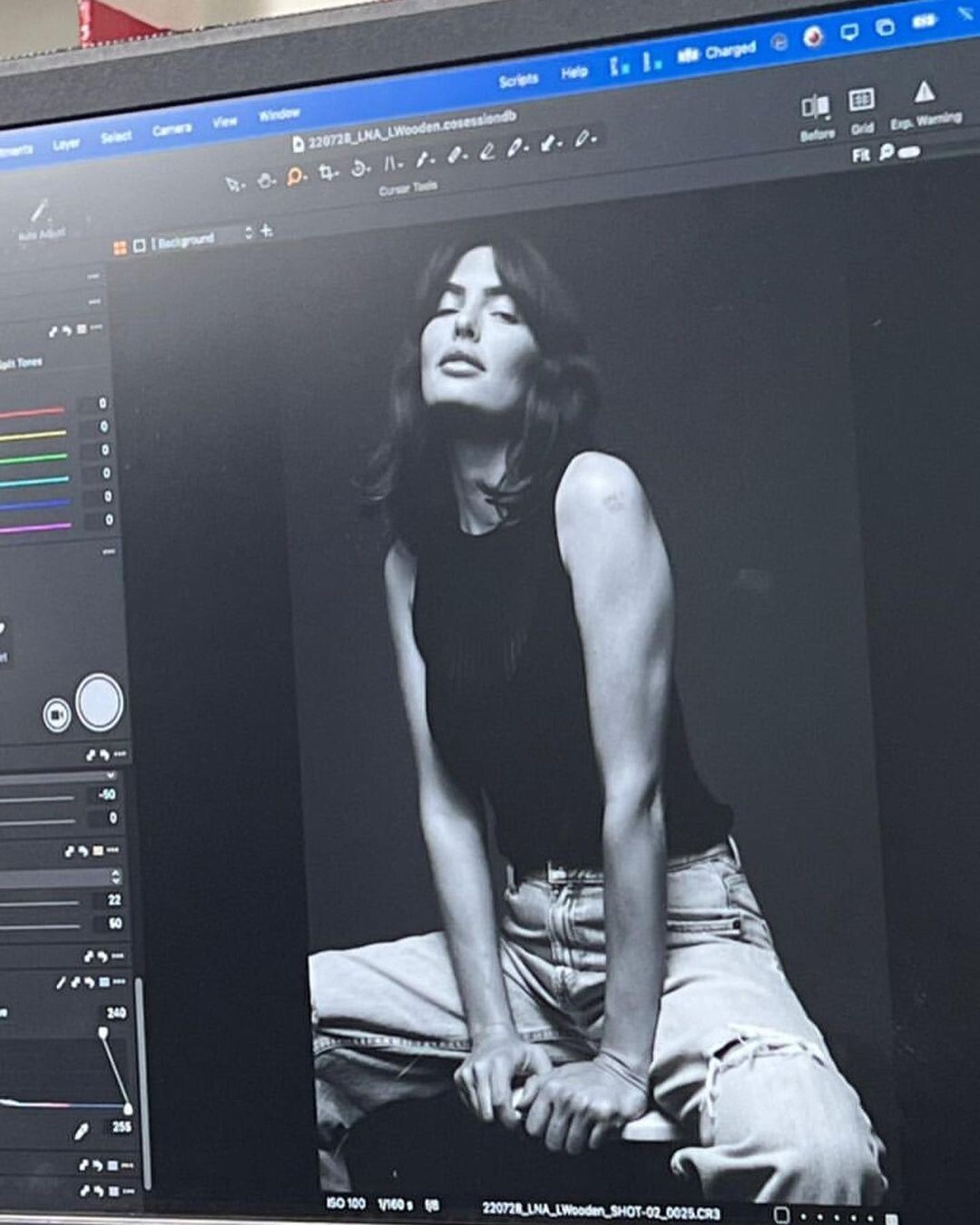Adjust the blue color slider

coord(35,505)
